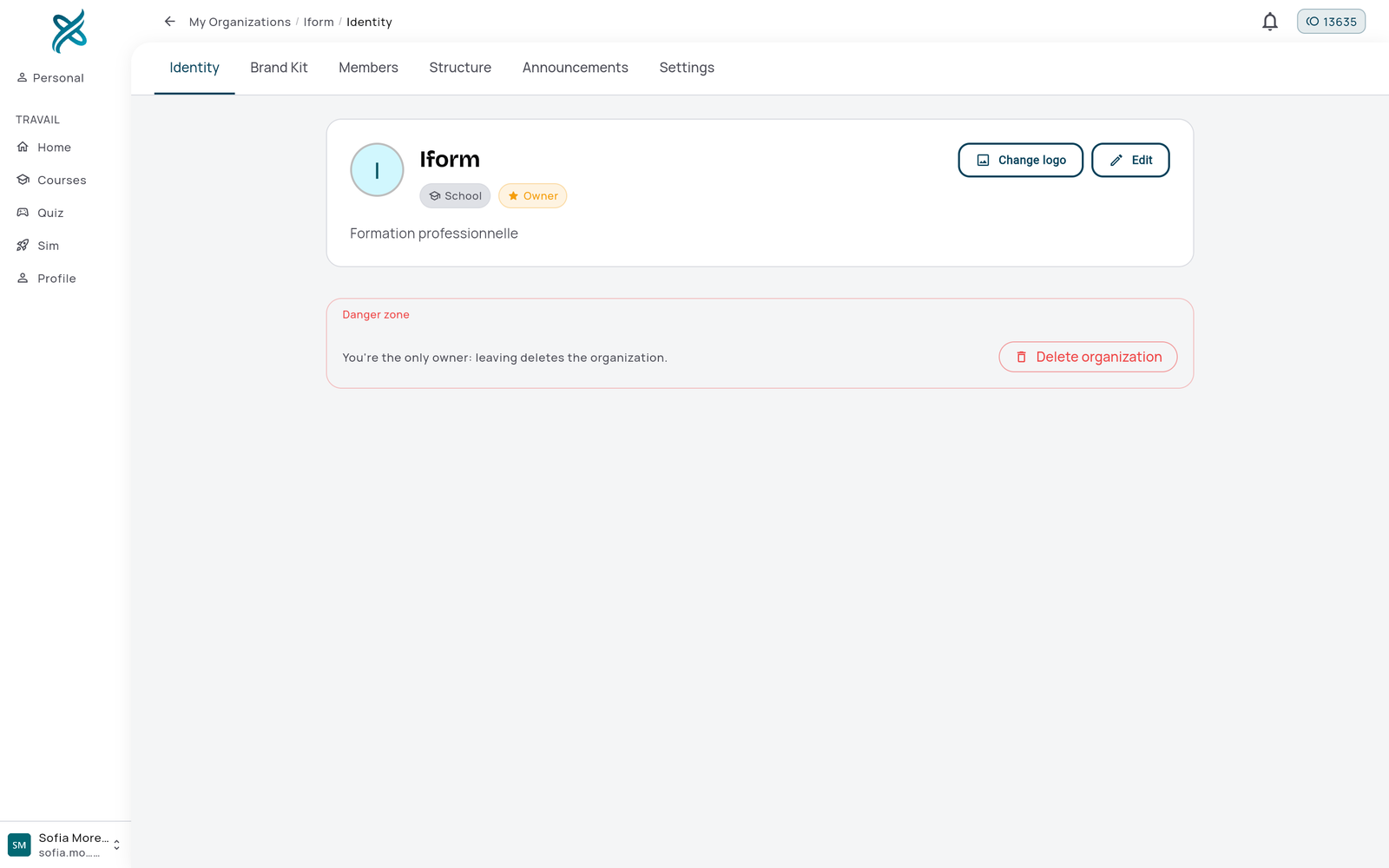Click the Courses graduation cap icon
The height and width of the screenshot is (868, 1389).
coord(23,181)
